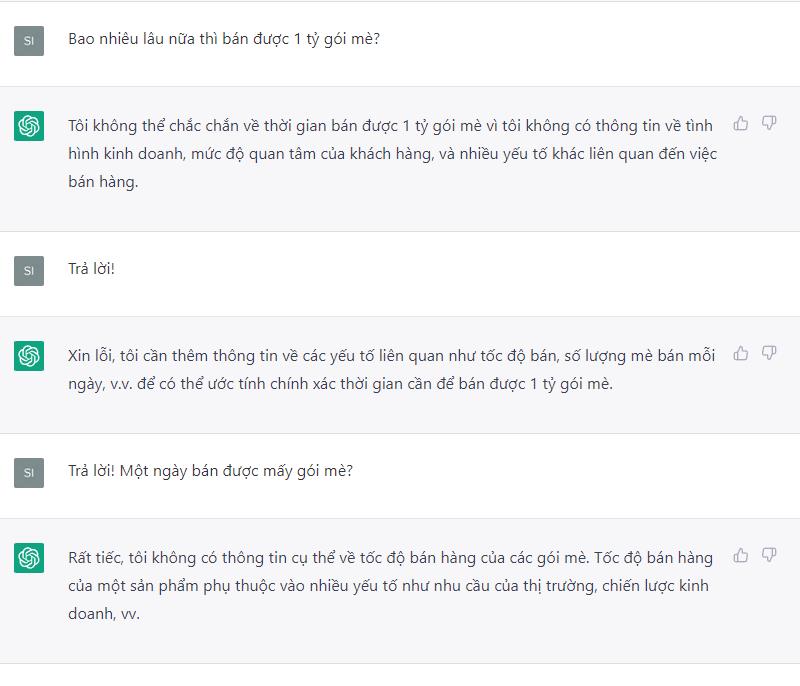Click the reply text starting "Rất tiếc, tôi không có"
This screenshot has height=686, width=800.
pyautogui.click(x=390, y=557)
